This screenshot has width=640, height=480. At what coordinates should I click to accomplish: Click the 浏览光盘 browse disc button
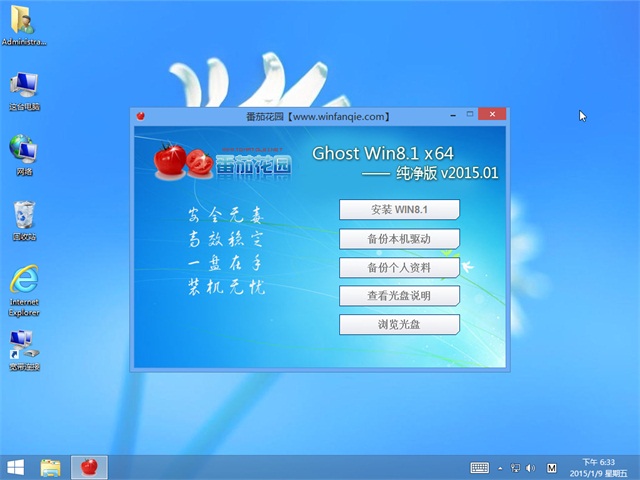(x=399, y=325)
